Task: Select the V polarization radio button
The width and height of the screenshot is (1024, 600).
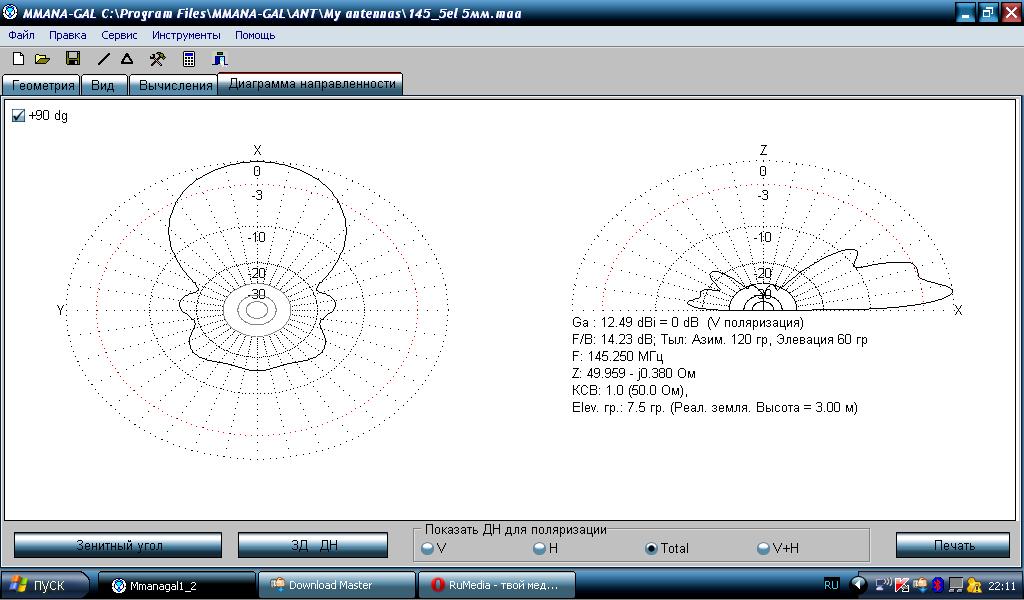Action: (428, 548)
